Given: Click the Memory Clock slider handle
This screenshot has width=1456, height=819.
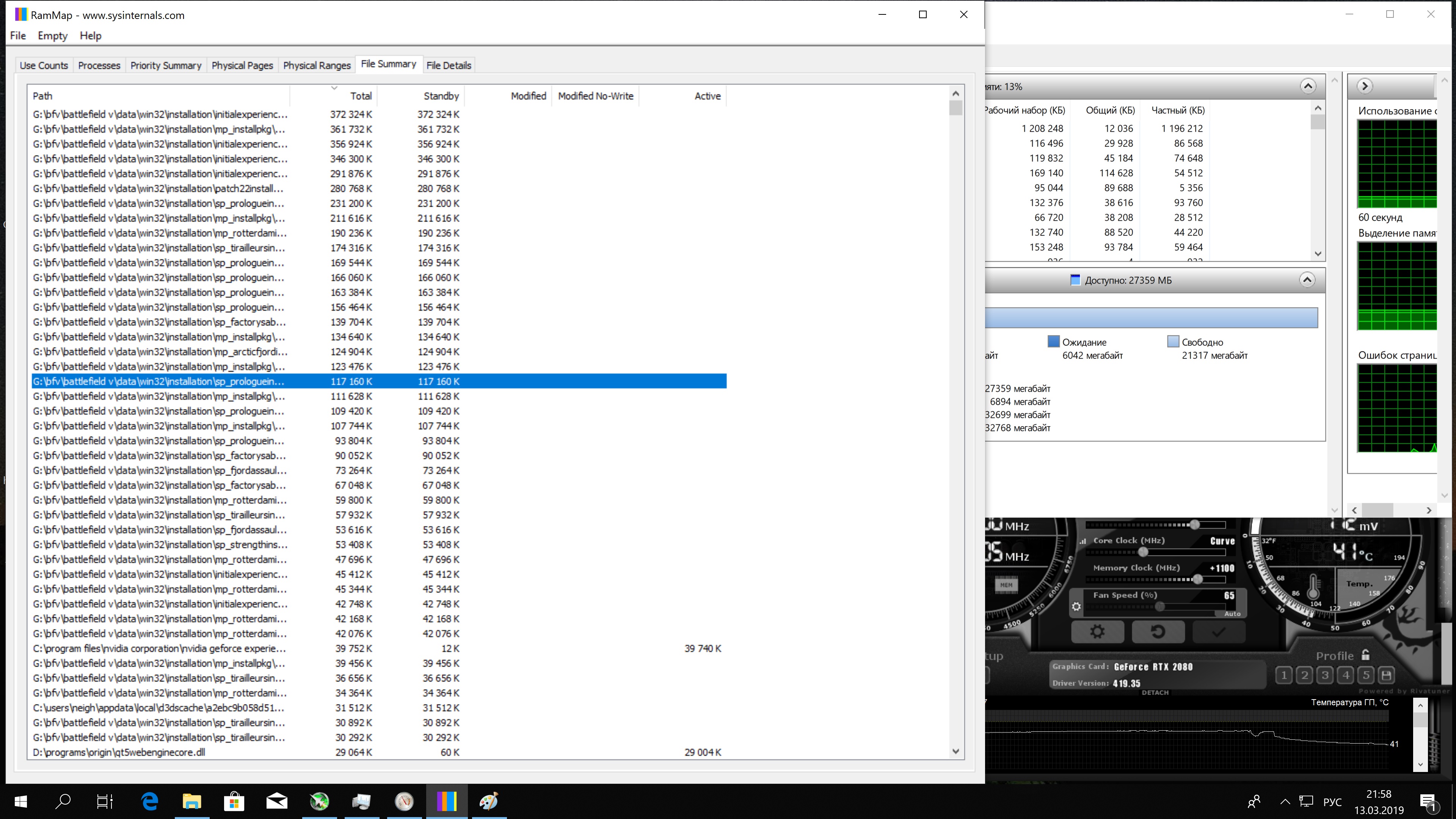Looking at the screenshot, I should coord(1197,579).
